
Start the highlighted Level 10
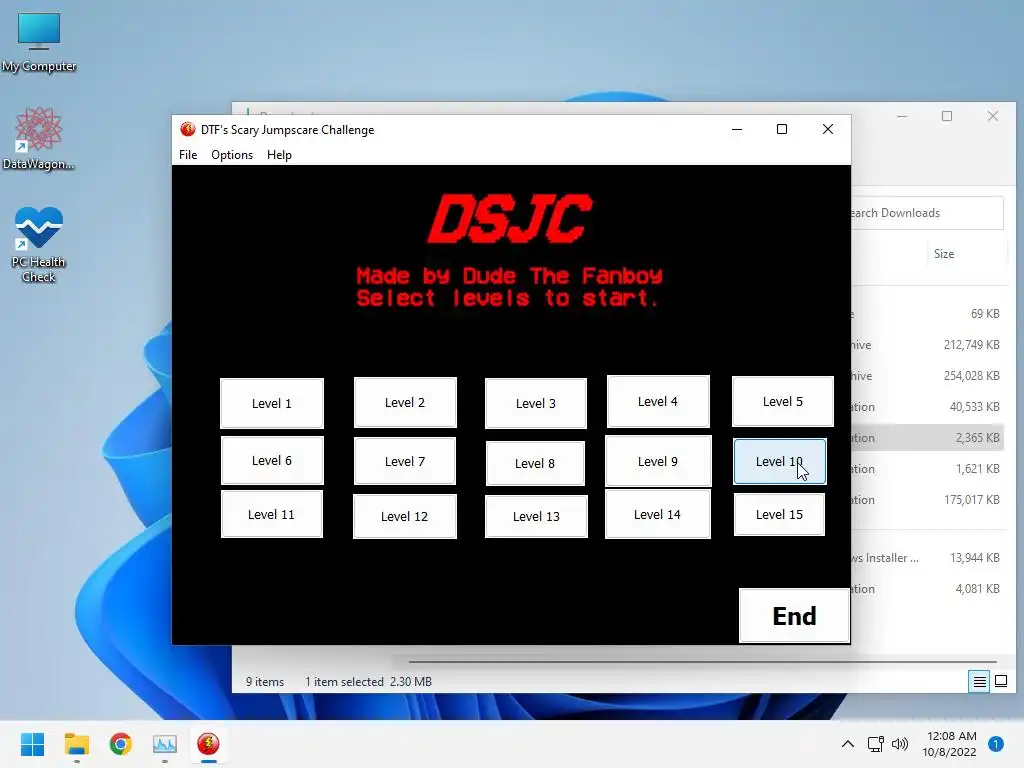pos(780,461)
